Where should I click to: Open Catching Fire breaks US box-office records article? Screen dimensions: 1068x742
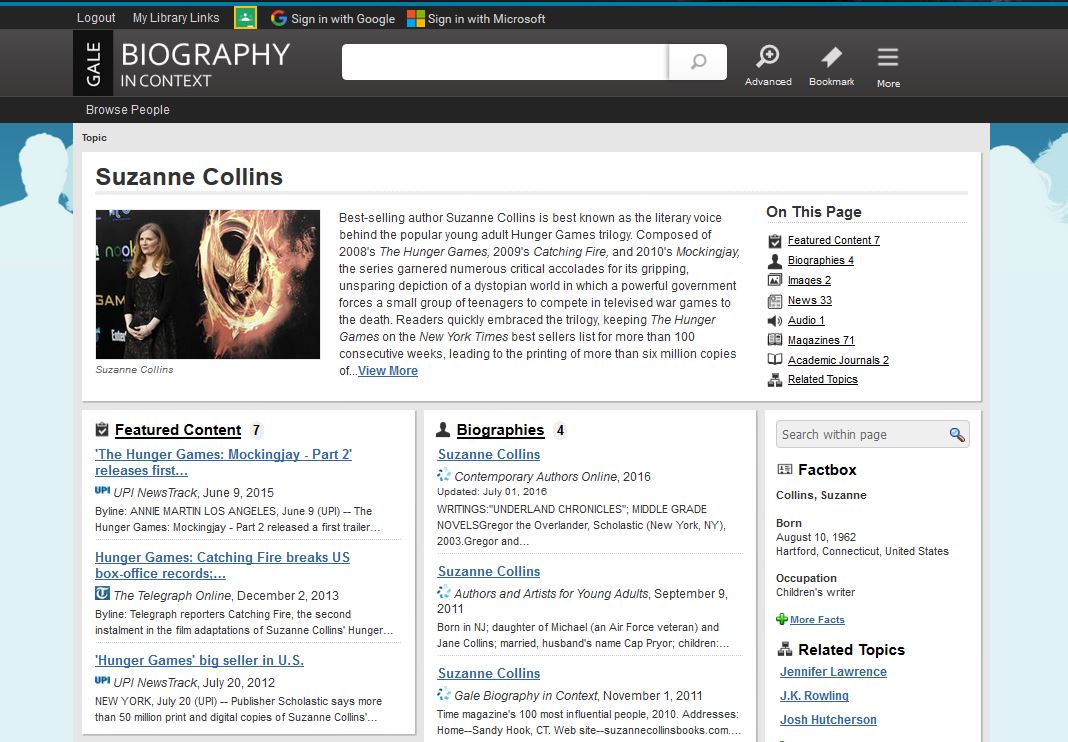pyautogui.click(x=222, y=566)
